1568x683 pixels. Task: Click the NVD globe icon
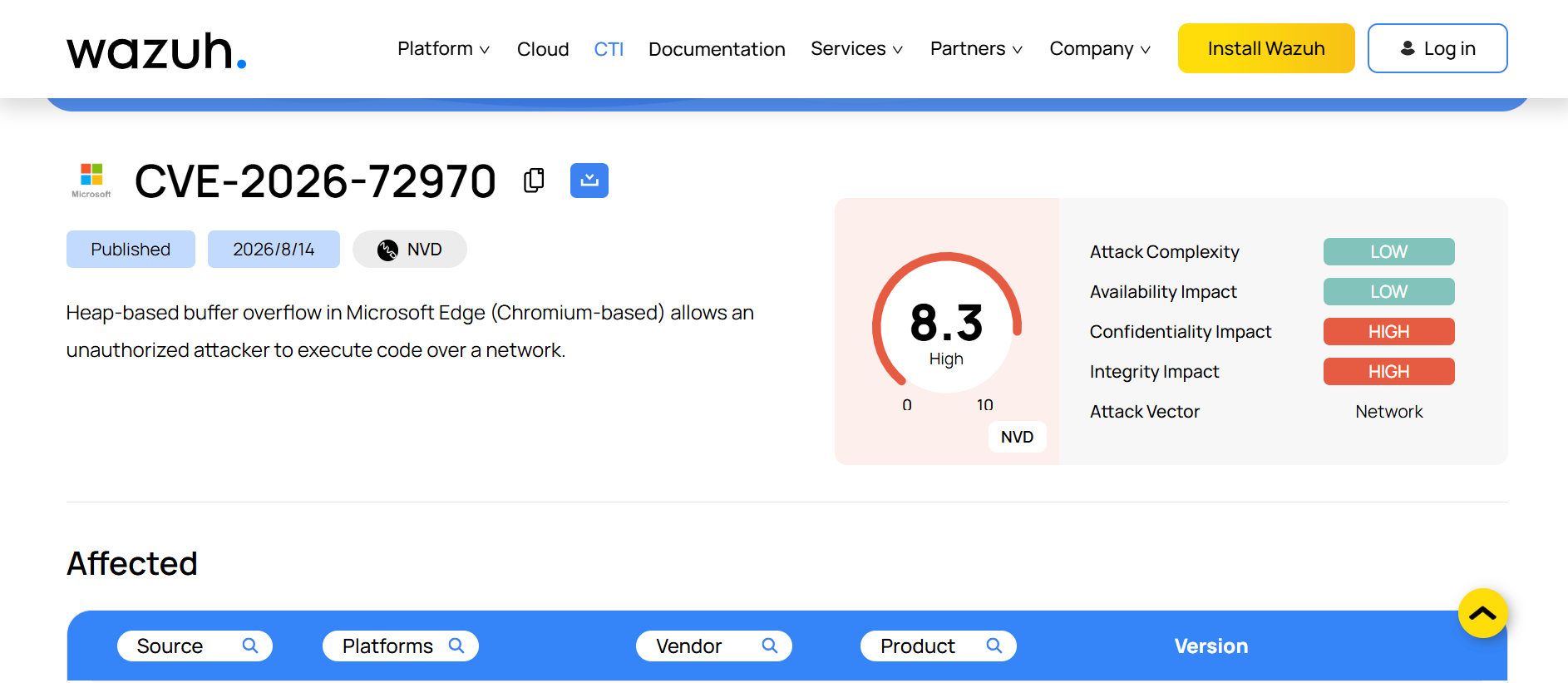tap(387, 250)
